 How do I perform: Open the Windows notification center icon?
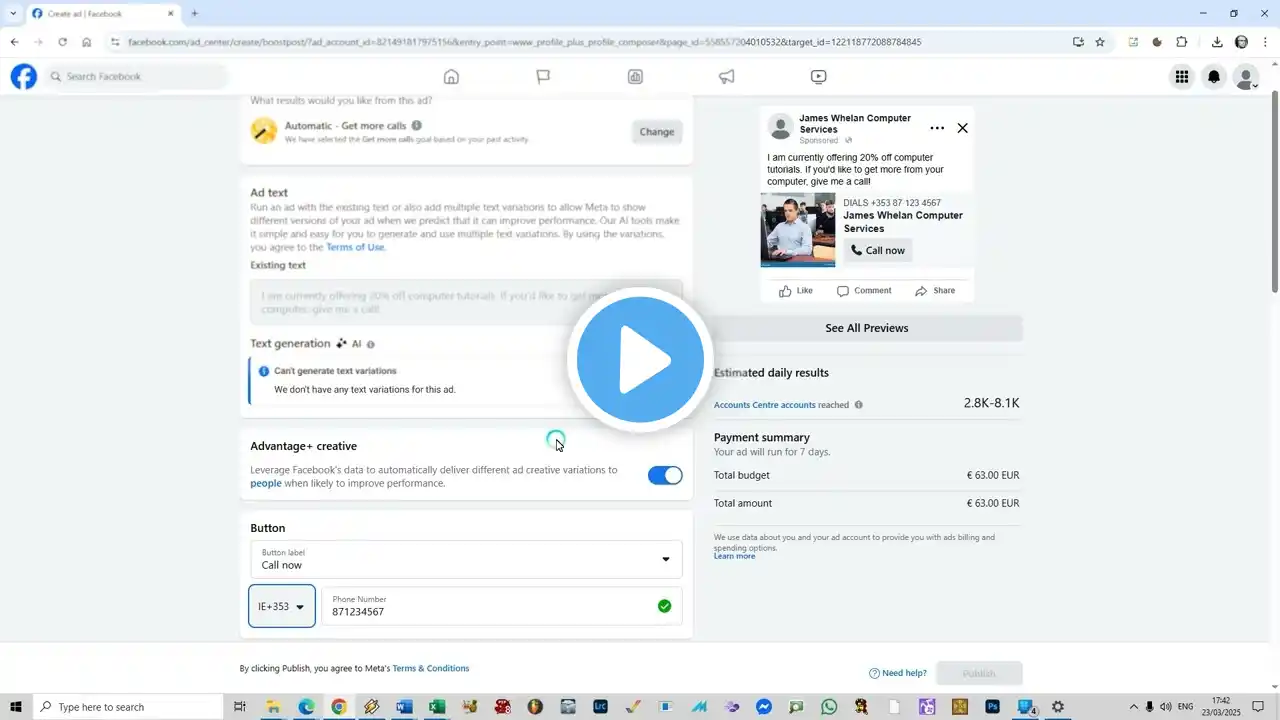tap(1258, 707)
